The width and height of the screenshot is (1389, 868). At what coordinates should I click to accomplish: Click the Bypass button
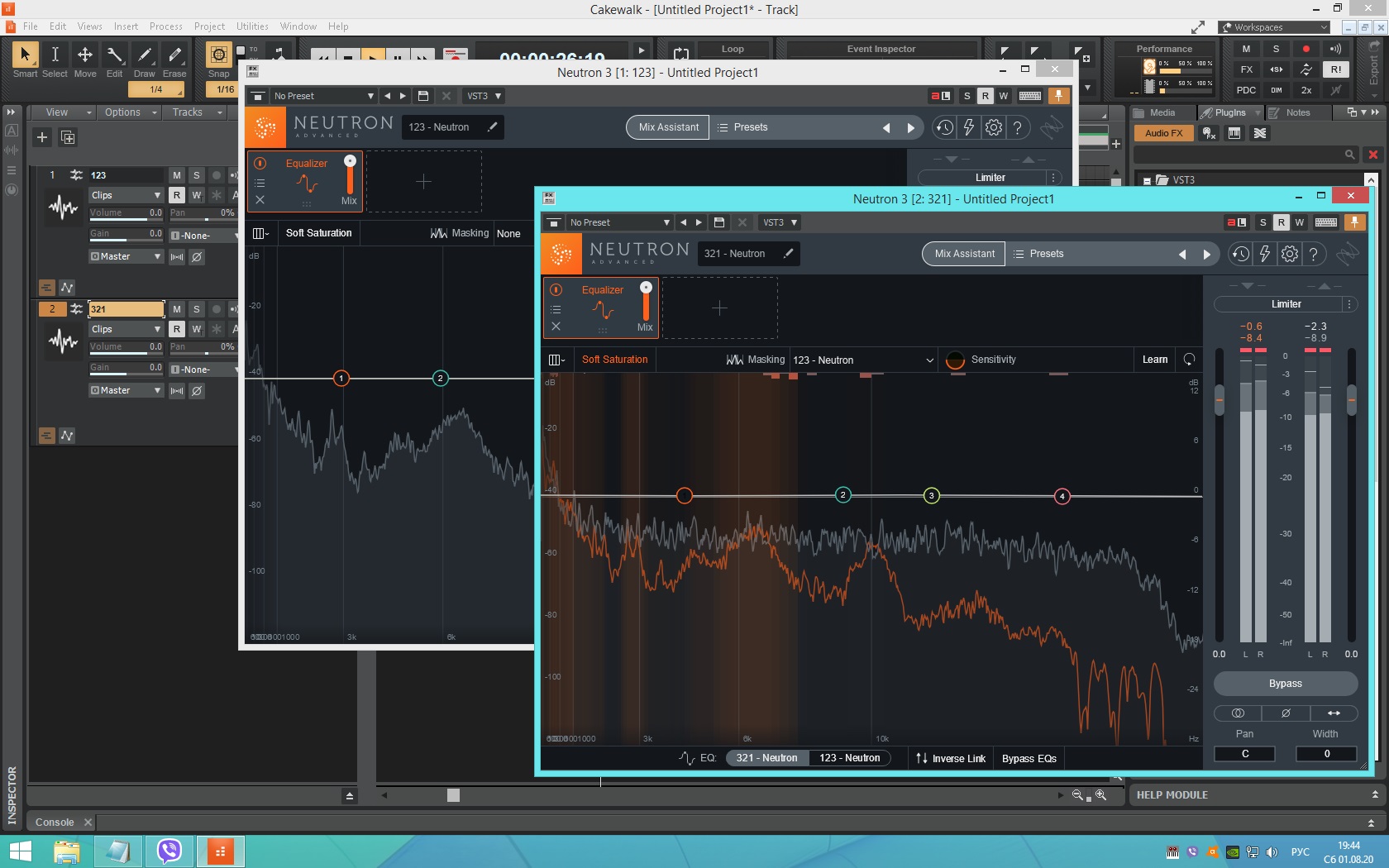[1285, 684]
